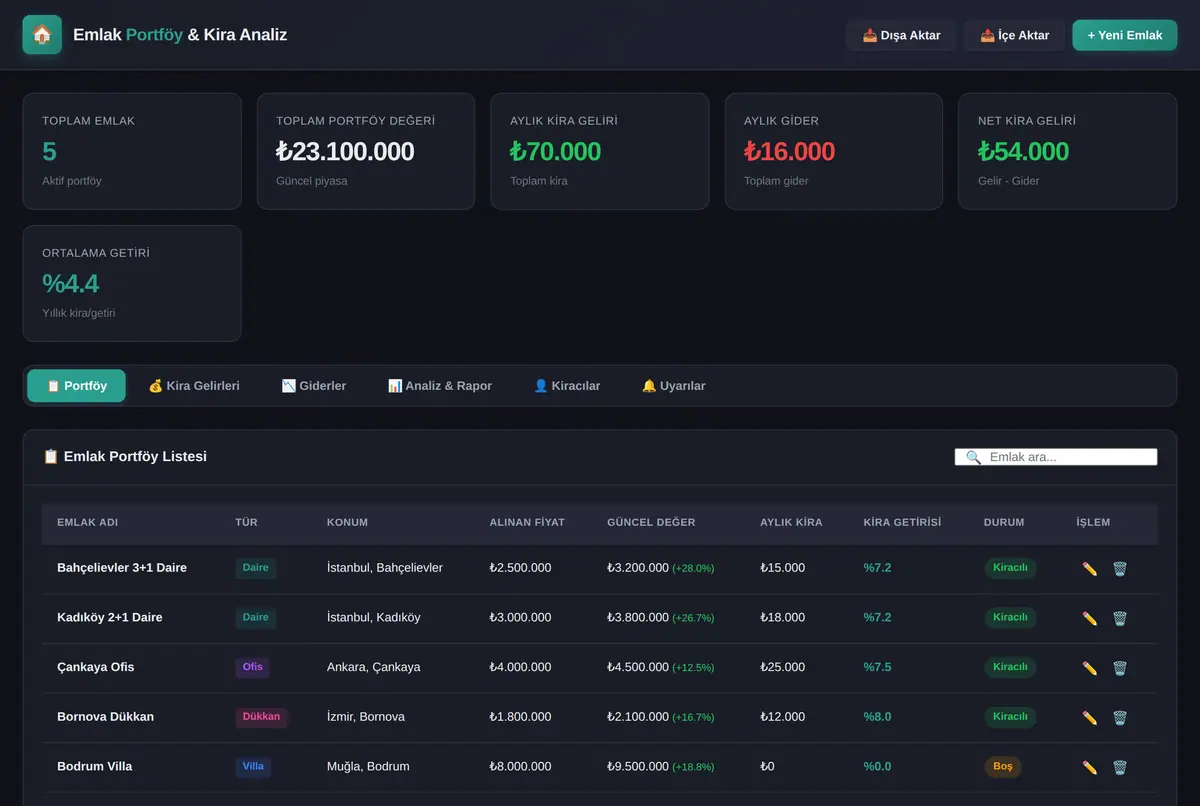This screenshot has height=806, width=1200.
Task: Focus the Emlak ara search field
Action: [1056, 457]
